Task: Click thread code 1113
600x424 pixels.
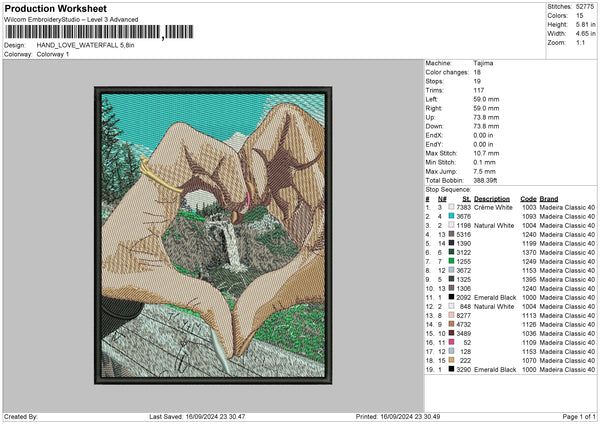Action: [529, 315]
